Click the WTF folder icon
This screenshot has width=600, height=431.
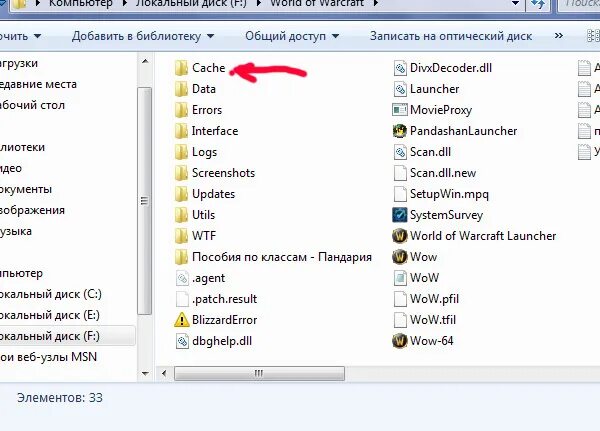pos(181,236)
